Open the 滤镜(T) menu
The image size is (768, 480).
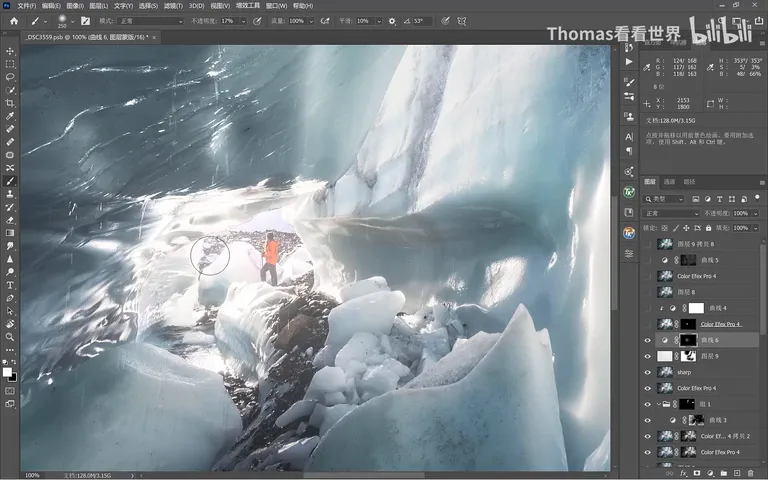click(x=173, y=6)
